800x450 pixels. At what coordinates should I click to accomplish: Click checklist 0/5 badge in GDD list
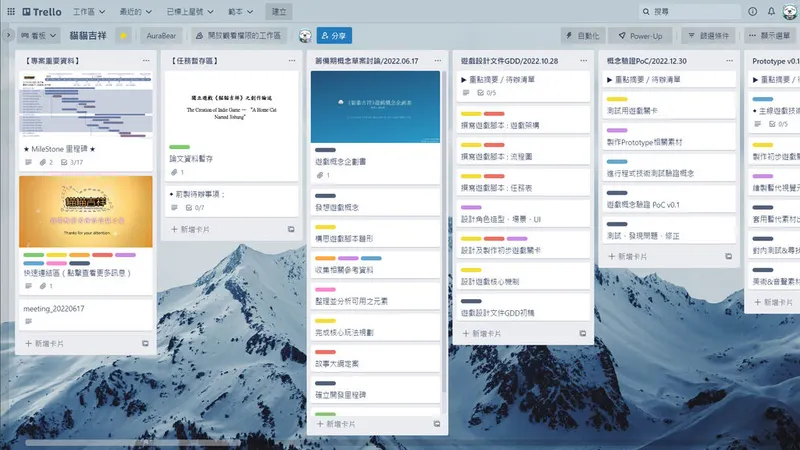[x=487, y=93]
